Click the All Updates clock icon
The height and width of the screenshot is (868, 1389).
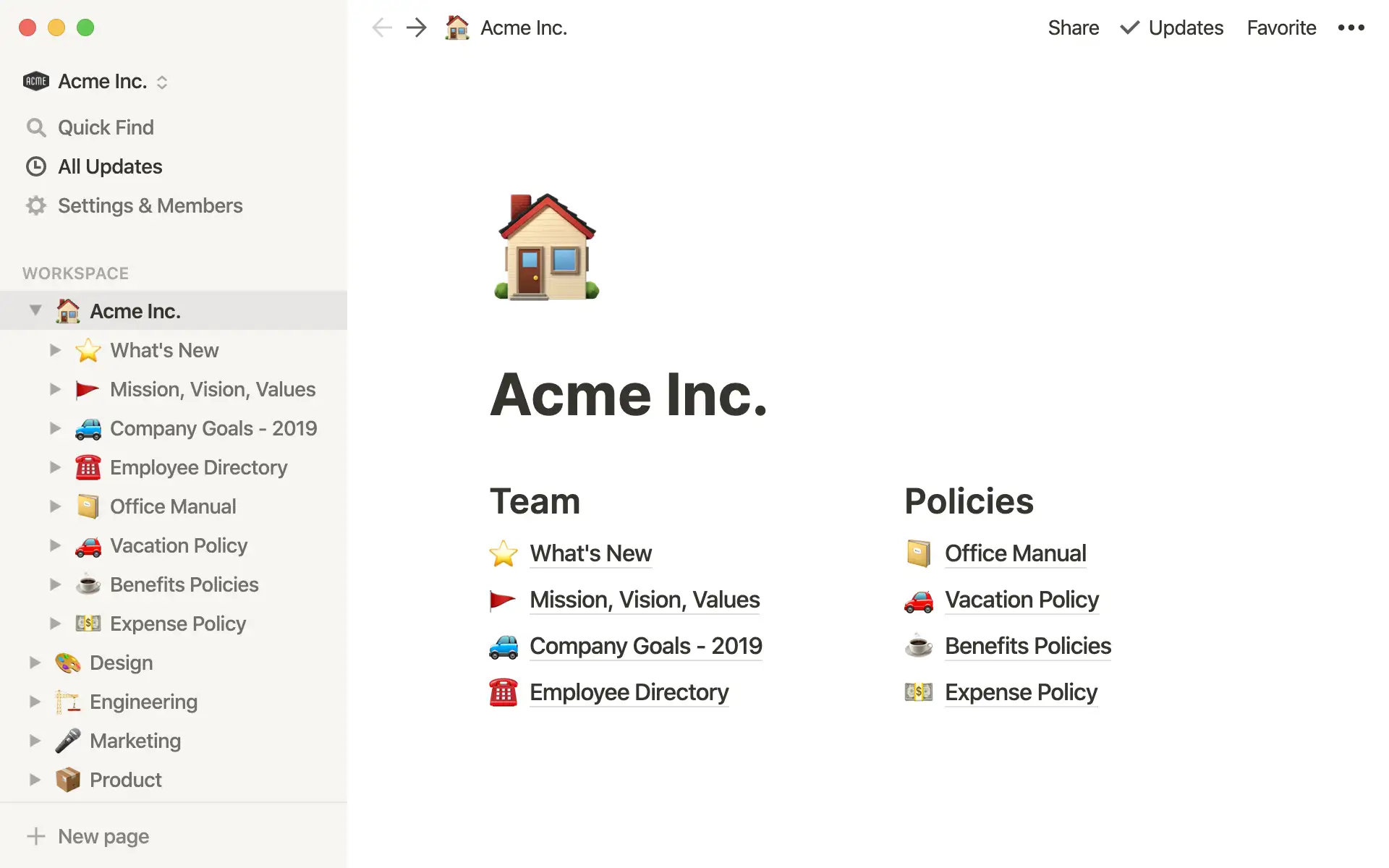(36, 166)
